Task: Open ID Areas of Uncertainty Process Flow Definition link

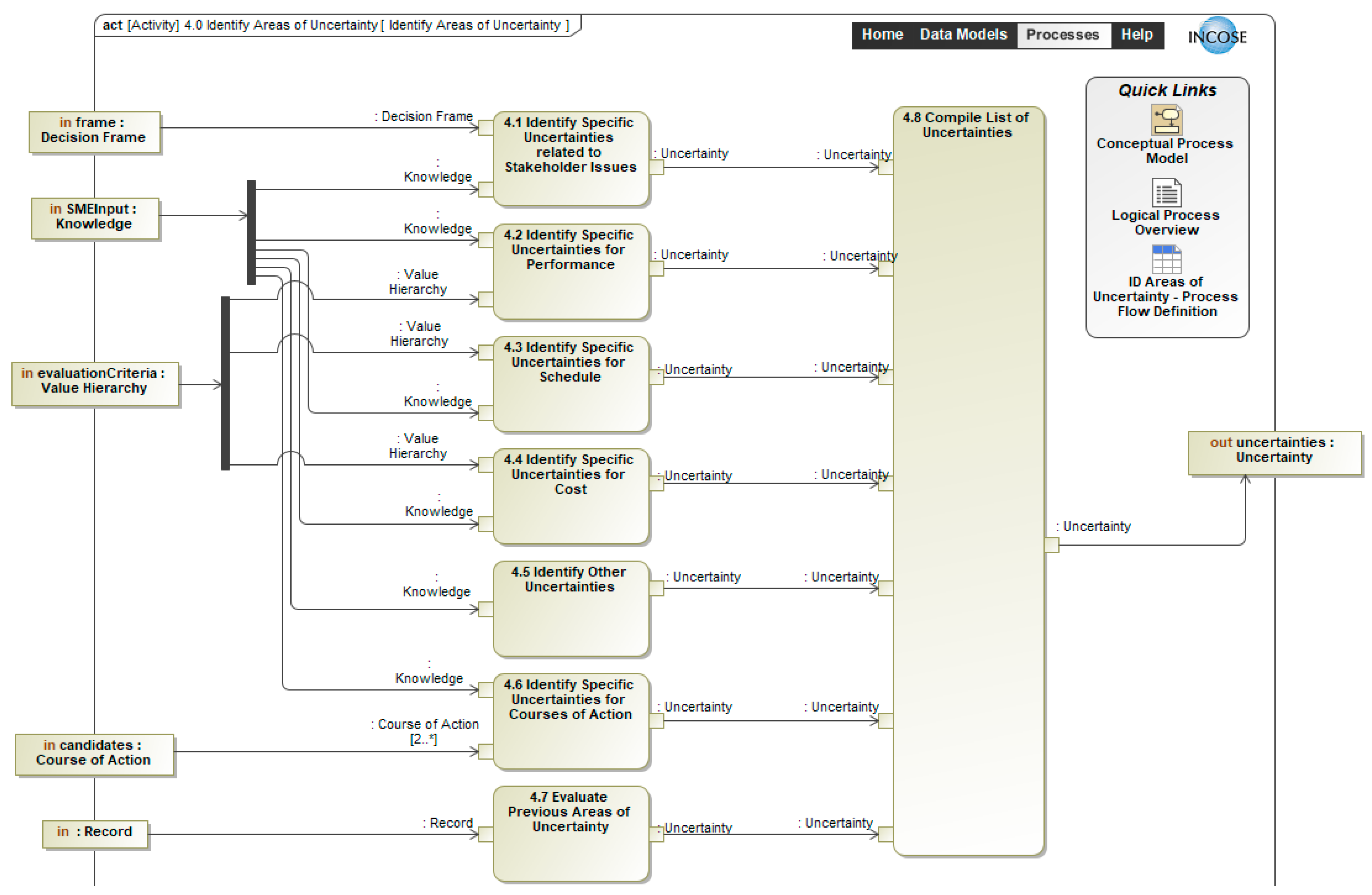Action: point(1165,296)
